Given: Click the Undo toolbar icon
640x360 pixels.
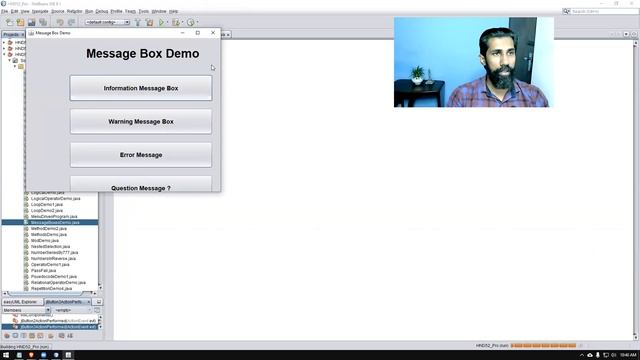Looking at the screenshot, I should click(x=60, y=22).
